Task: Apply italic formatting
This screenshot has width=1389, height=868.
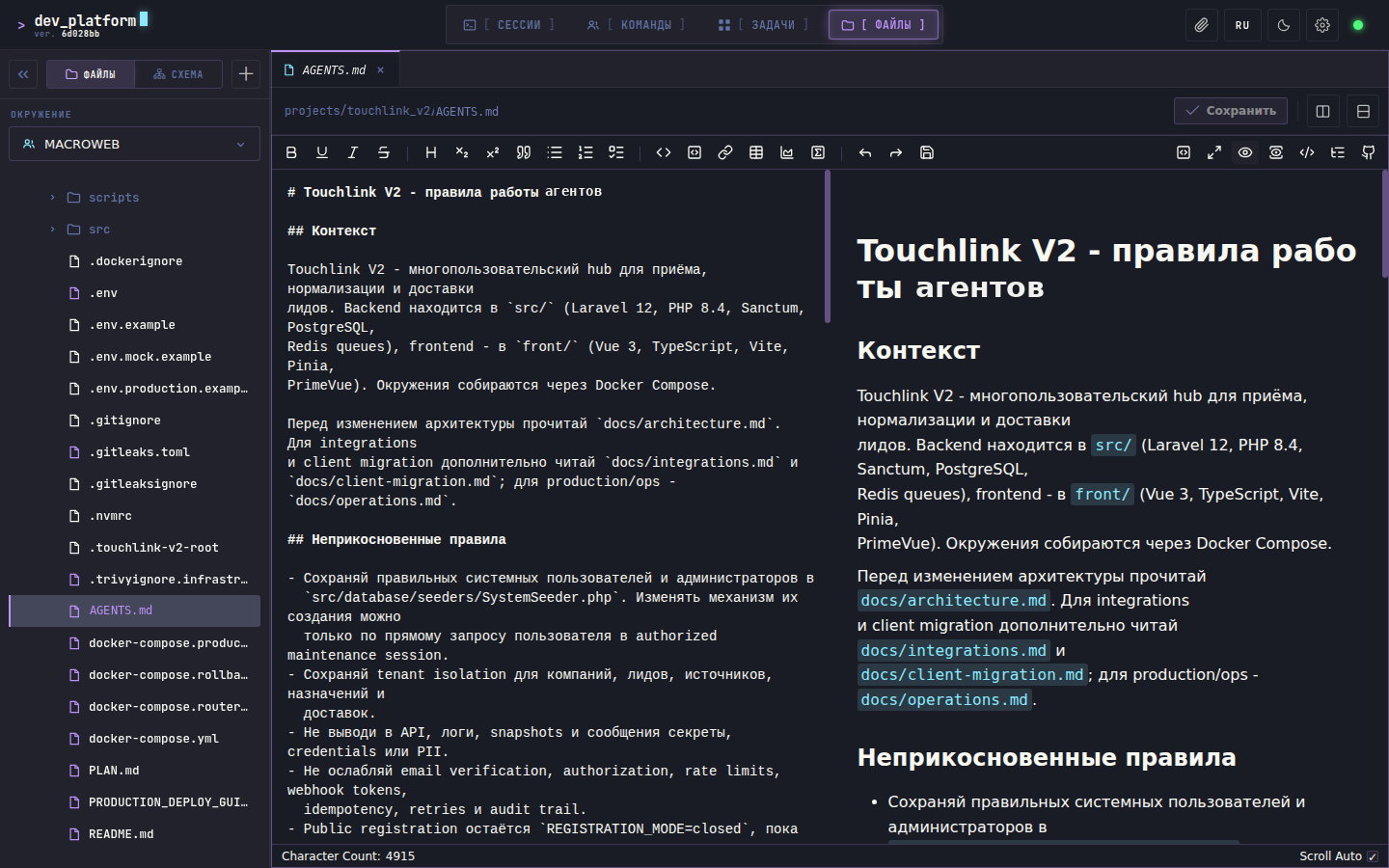Action: click(x=353, y=152)
